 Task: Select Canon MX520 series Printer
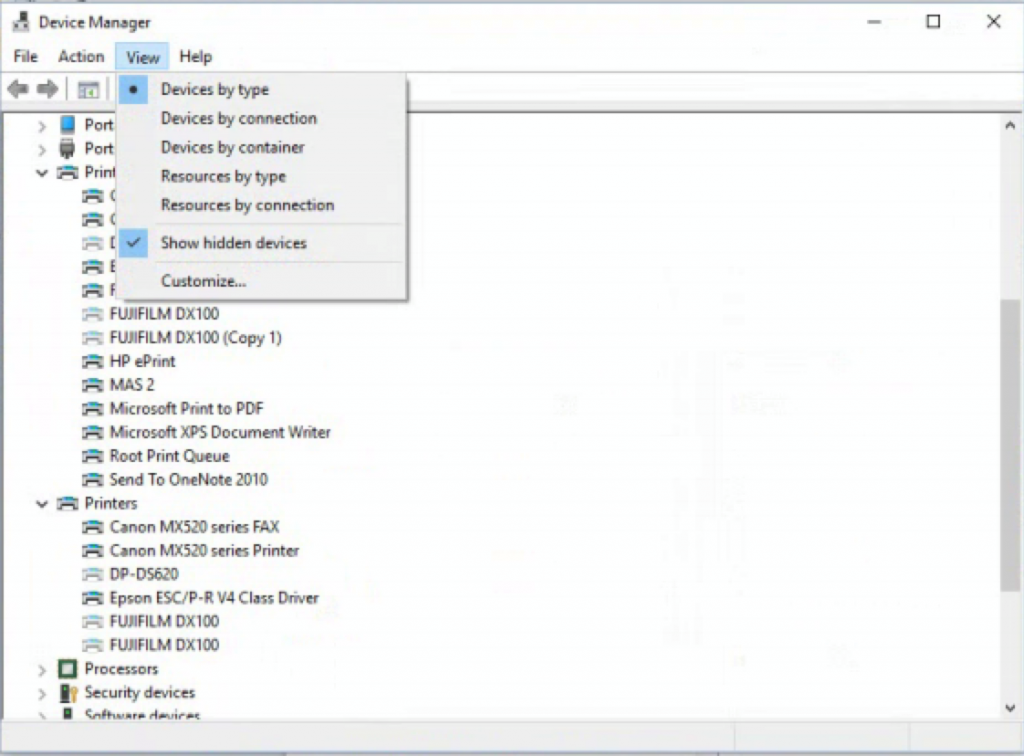click(x=204, y=550)
